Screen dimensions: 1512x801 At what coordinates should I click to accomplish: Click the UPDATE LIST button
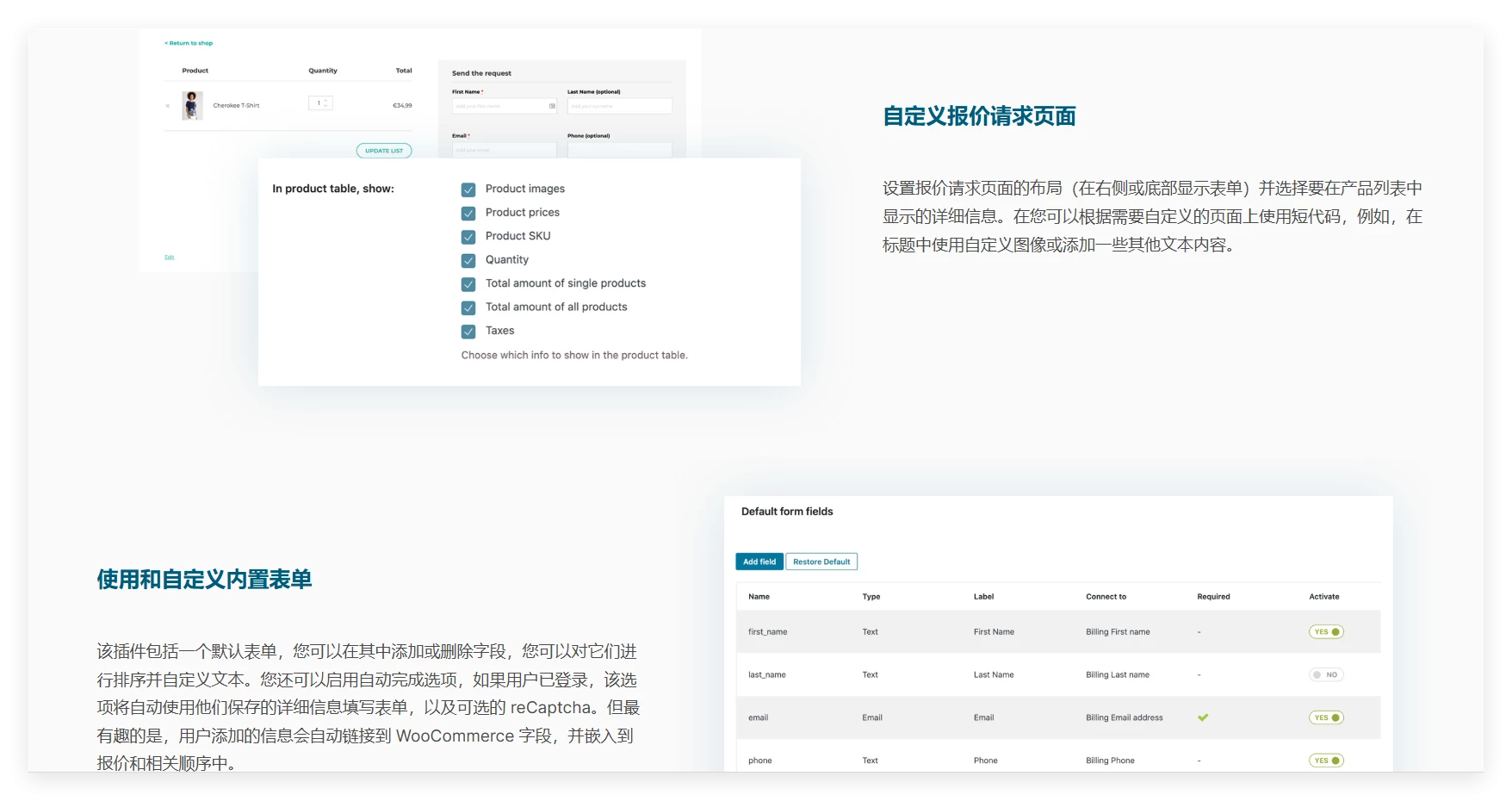coord(384,151)
